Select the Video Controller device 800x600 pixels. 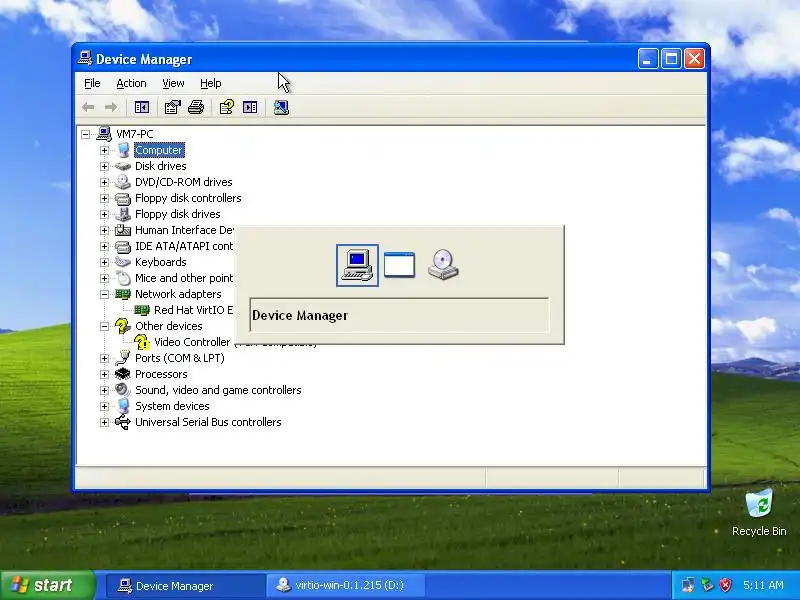point(192,342)
